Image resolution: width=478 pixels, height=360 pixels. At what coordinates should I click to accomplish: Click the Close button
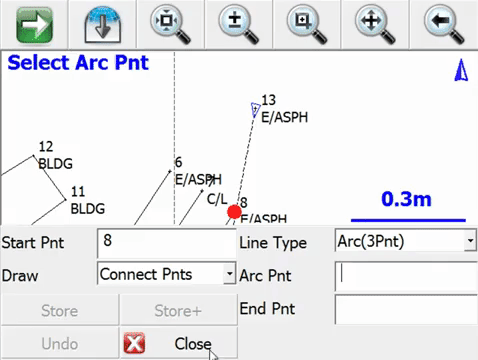coord(179,343)
